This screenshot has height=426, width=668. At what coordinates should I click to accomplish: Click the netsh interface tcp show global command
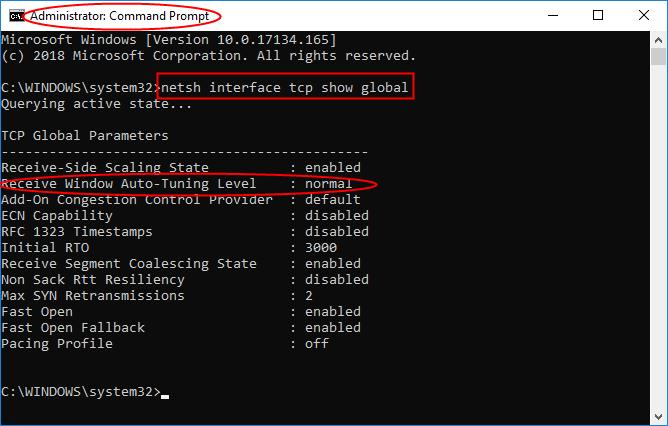287,87
